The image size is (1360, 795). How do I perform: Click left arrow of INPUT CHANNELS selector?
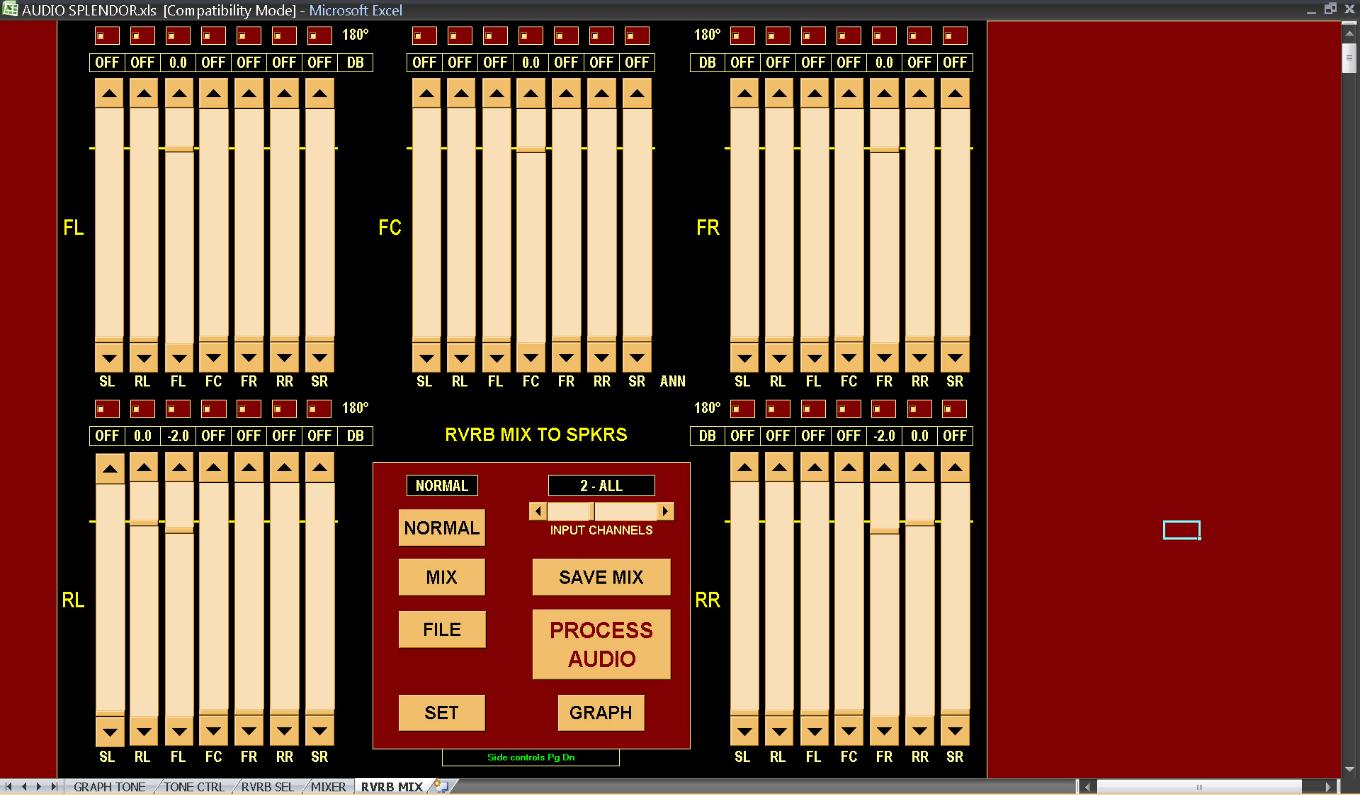coord(538,511)
